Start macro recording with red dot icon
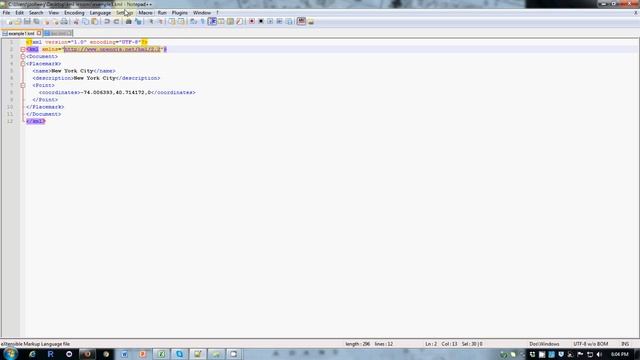The height and width of the screenshot is (360, 640). 252,21
